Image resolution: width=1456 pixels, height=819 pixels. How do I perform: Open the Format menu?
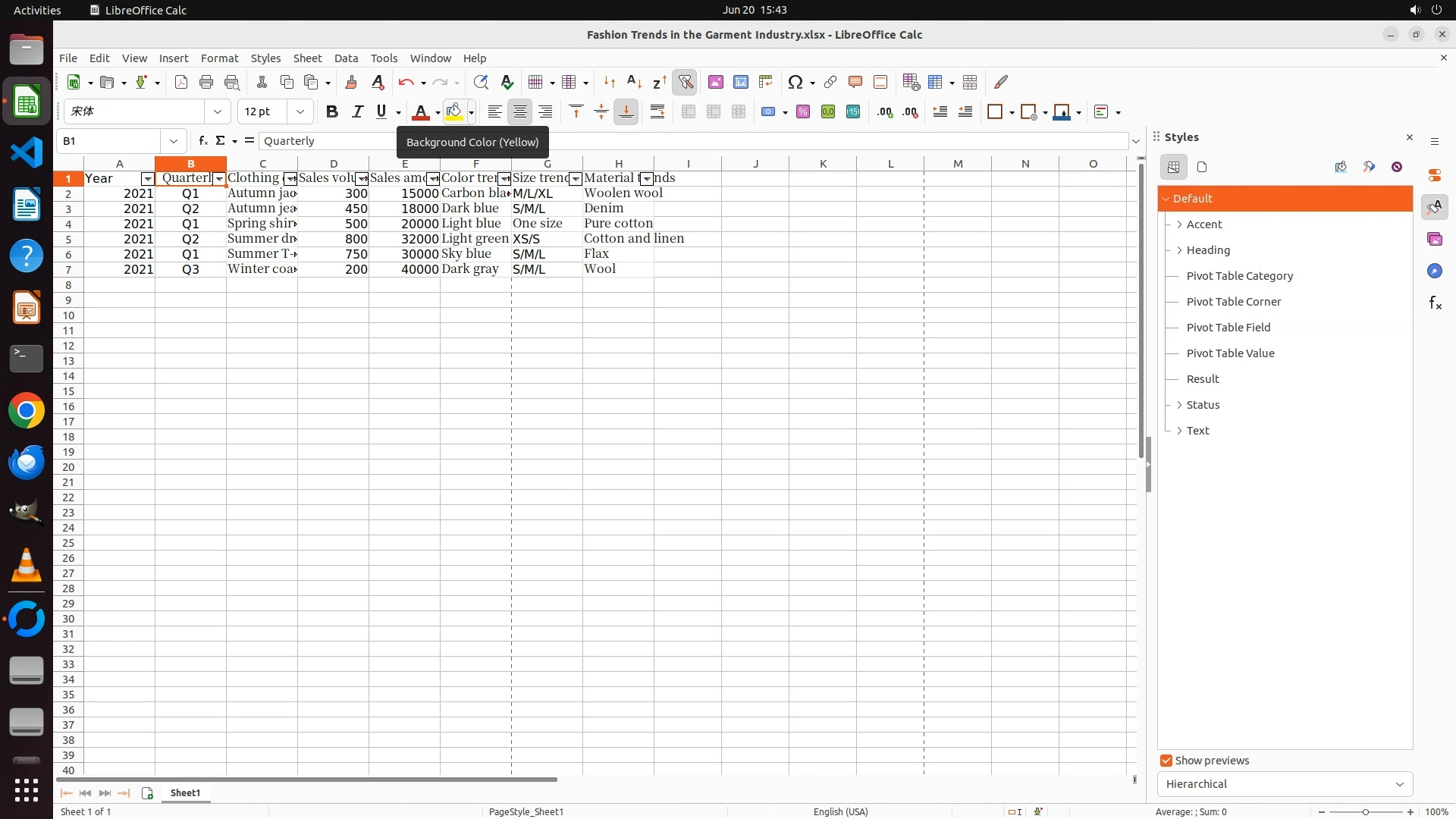(219, 58)
